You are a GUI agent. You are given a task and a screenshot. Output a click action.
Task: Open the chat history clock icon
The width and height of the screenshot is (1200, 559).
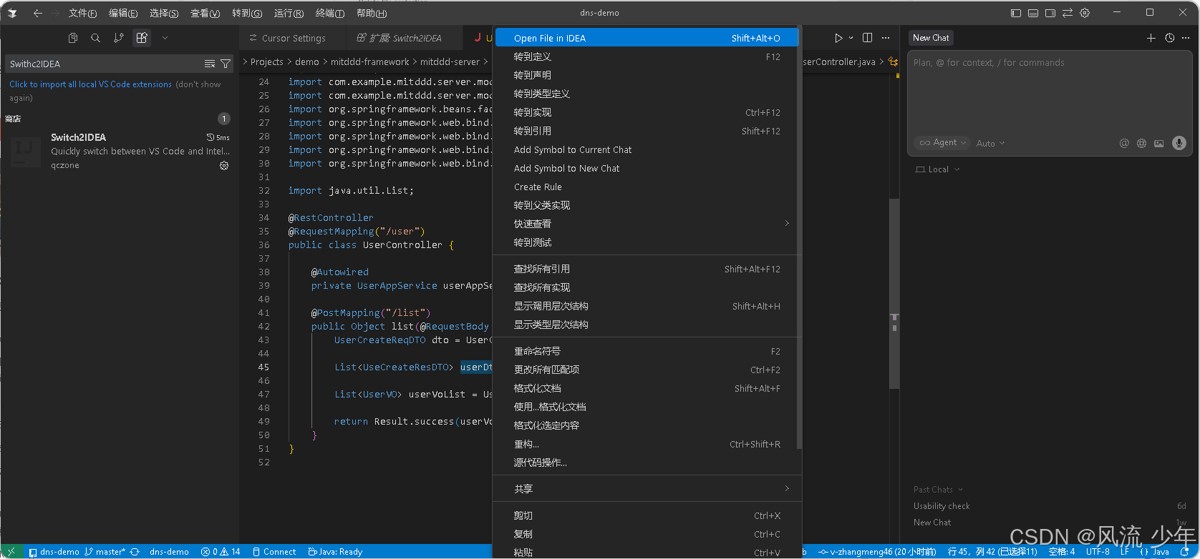click(x=1170, y=38)
